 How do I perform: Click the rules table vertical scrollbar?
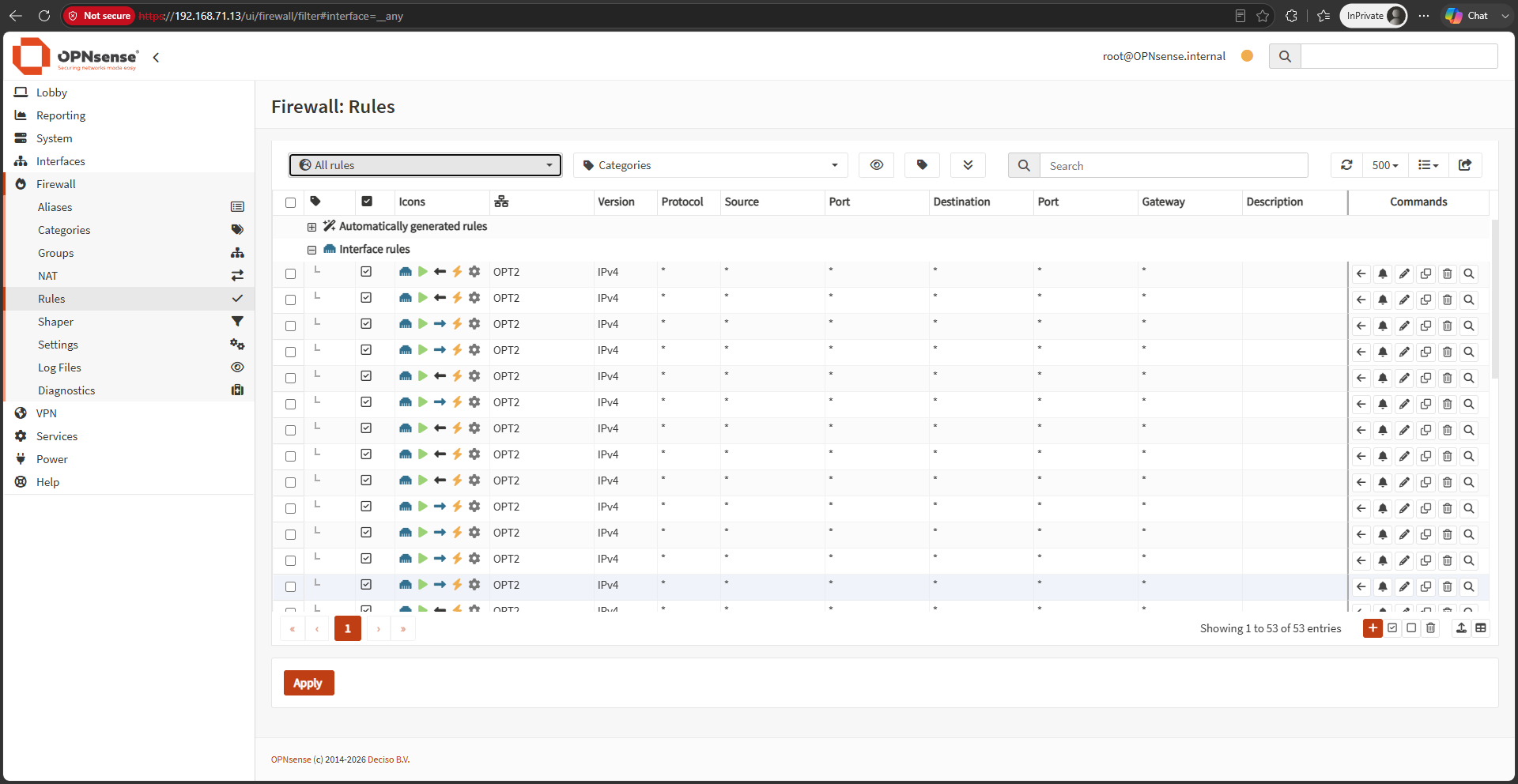coord(1494,300)
